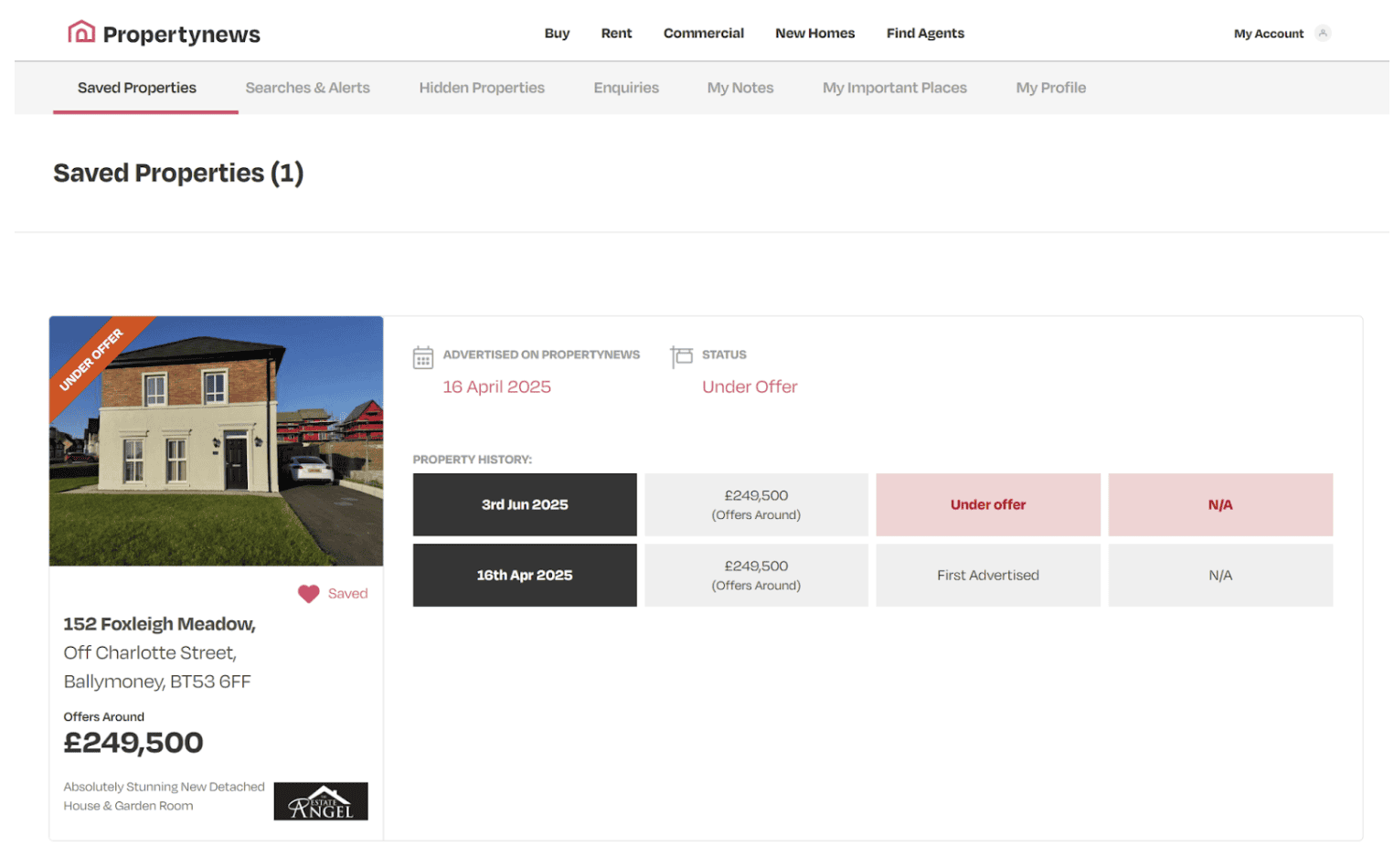This screenshot has width=1394, height=868.
Task: Select the 16th Apr 2025 history cell
Action: pos(525,576)
